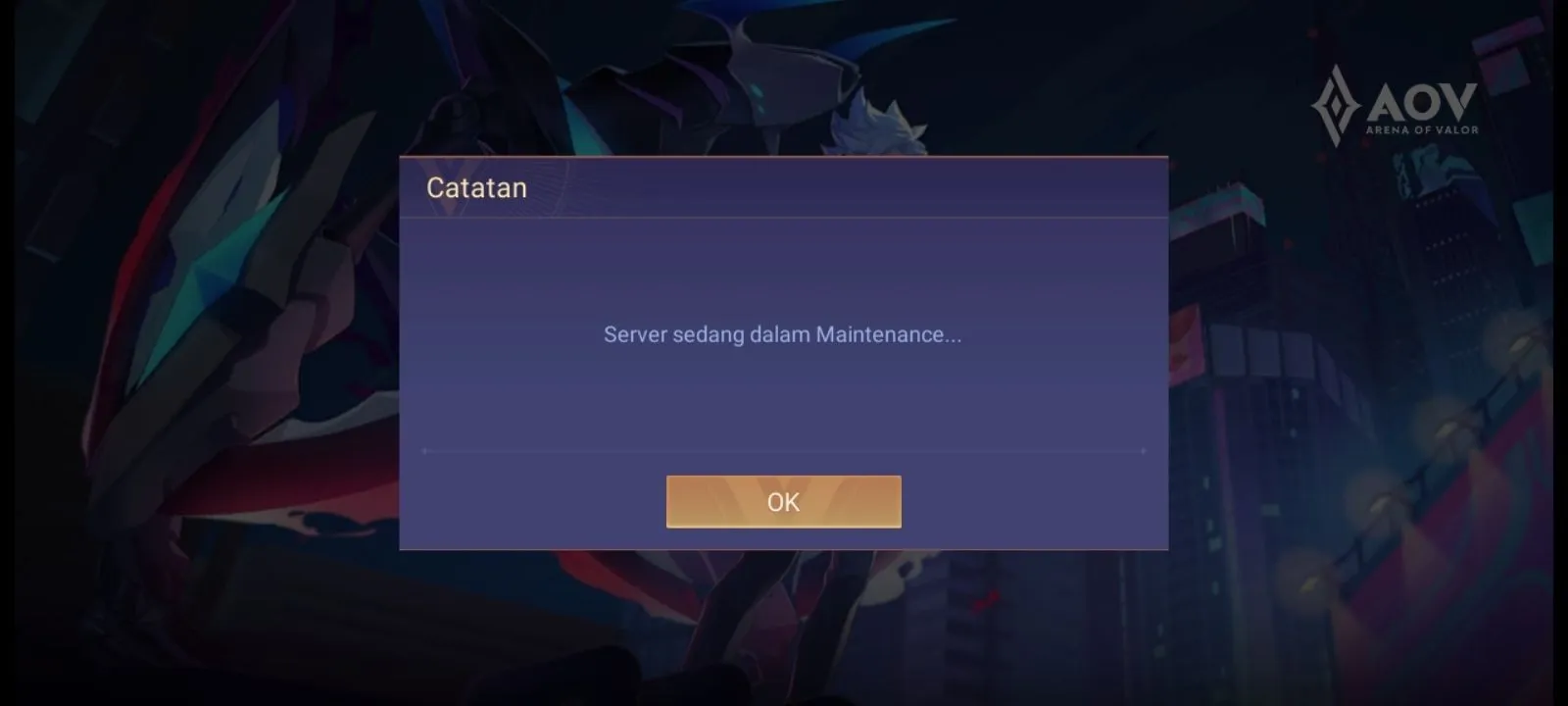Click the AOV diamond emblem icon
Viewport: 1568px width, 706px height.
coord(1337,105)
